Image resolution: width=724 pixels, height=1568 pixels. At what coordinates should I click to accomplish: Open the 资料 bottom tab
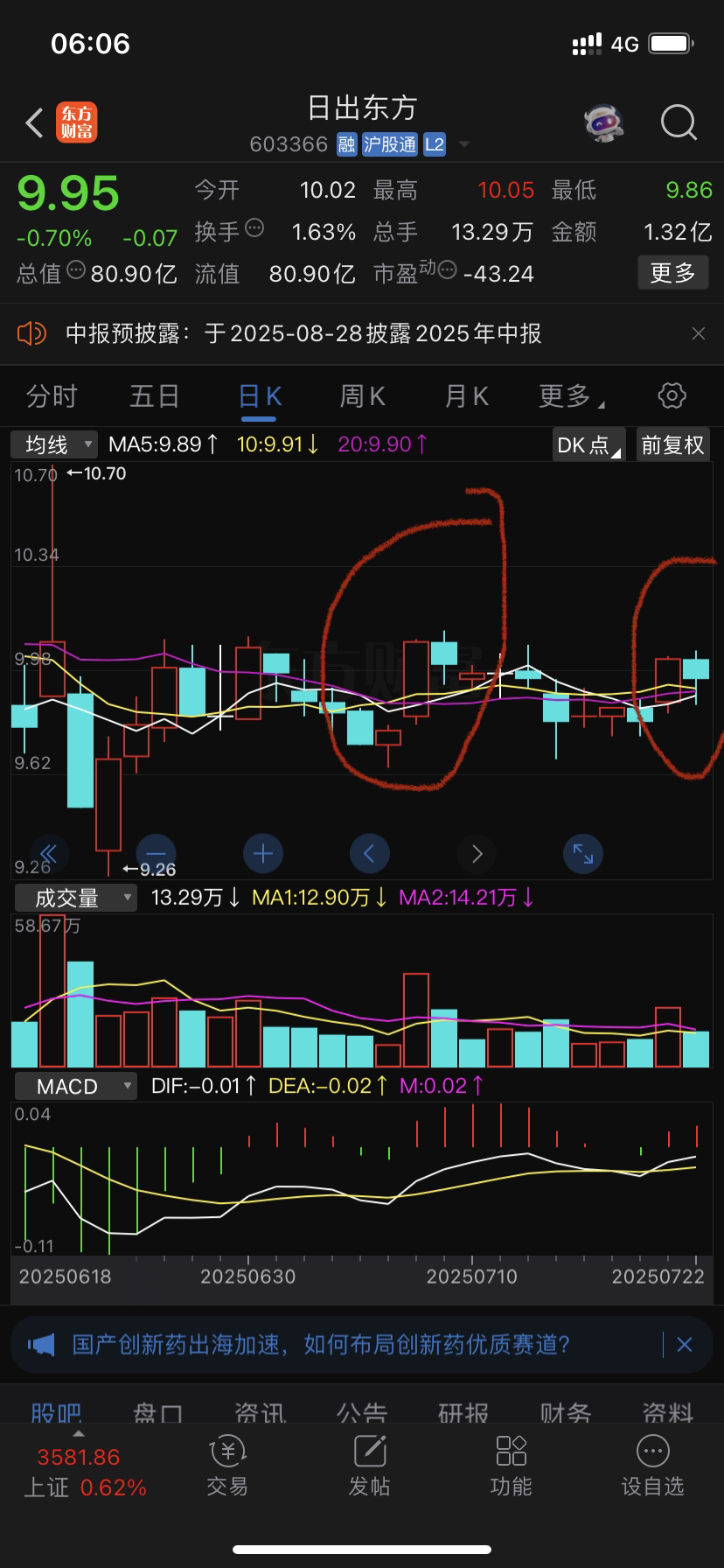click(668, 1412)
